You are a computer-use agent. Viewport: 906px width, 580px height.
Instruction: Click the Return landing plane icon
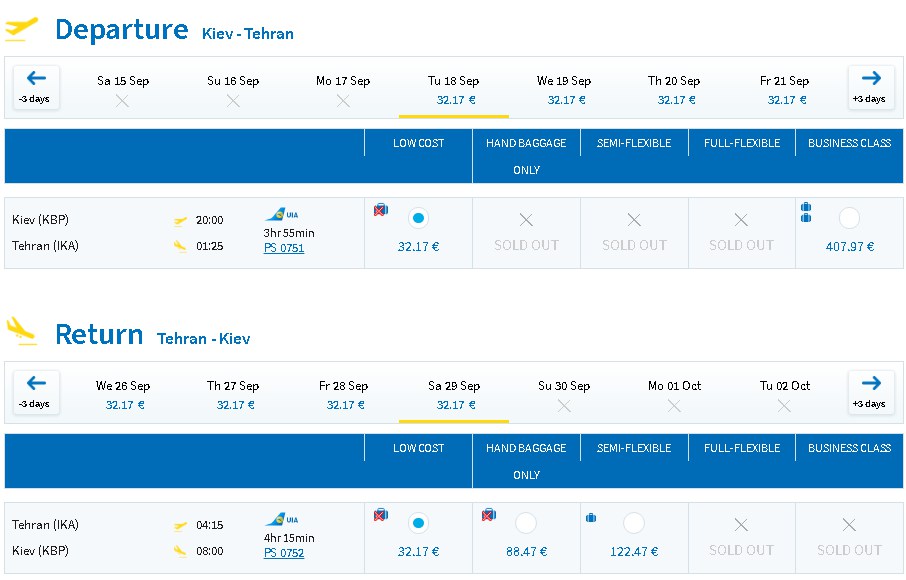(x=21, y=332)
